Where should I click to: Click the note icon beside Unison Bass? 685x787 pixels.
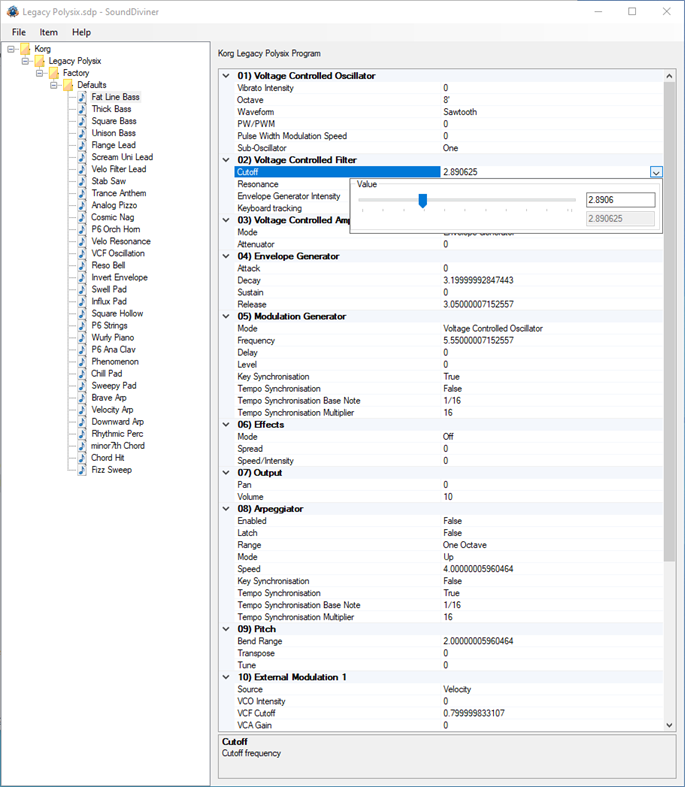coord(82,133)
